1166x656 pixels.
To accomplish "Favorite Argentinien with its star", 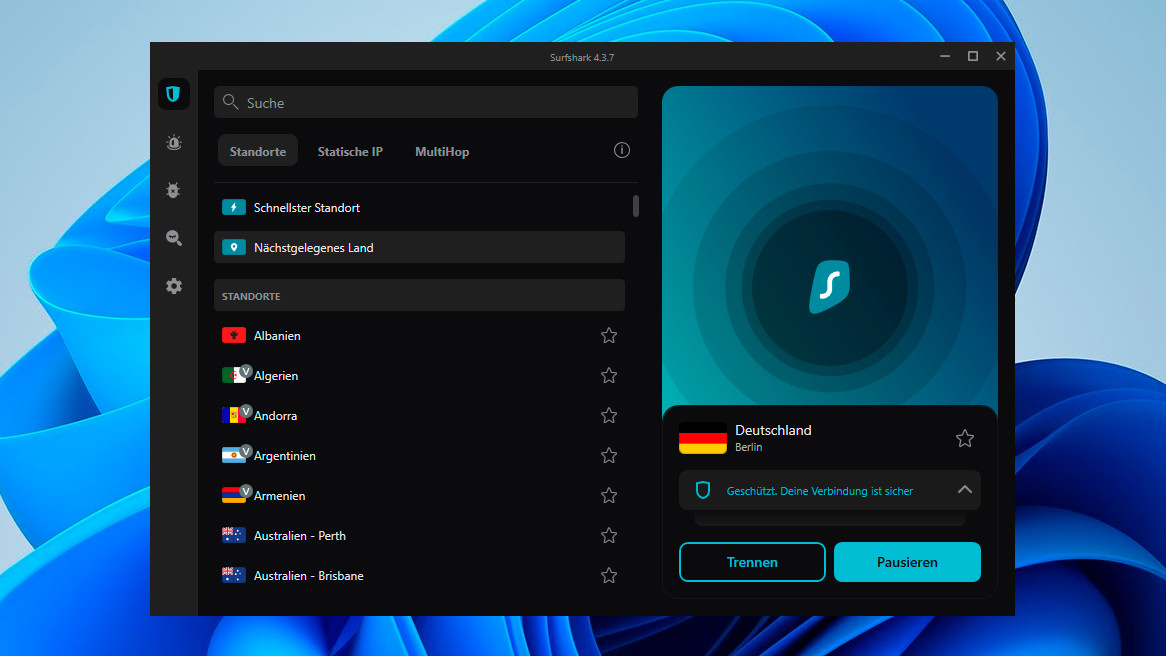I will pyautogui.click(x=609, y=455).
